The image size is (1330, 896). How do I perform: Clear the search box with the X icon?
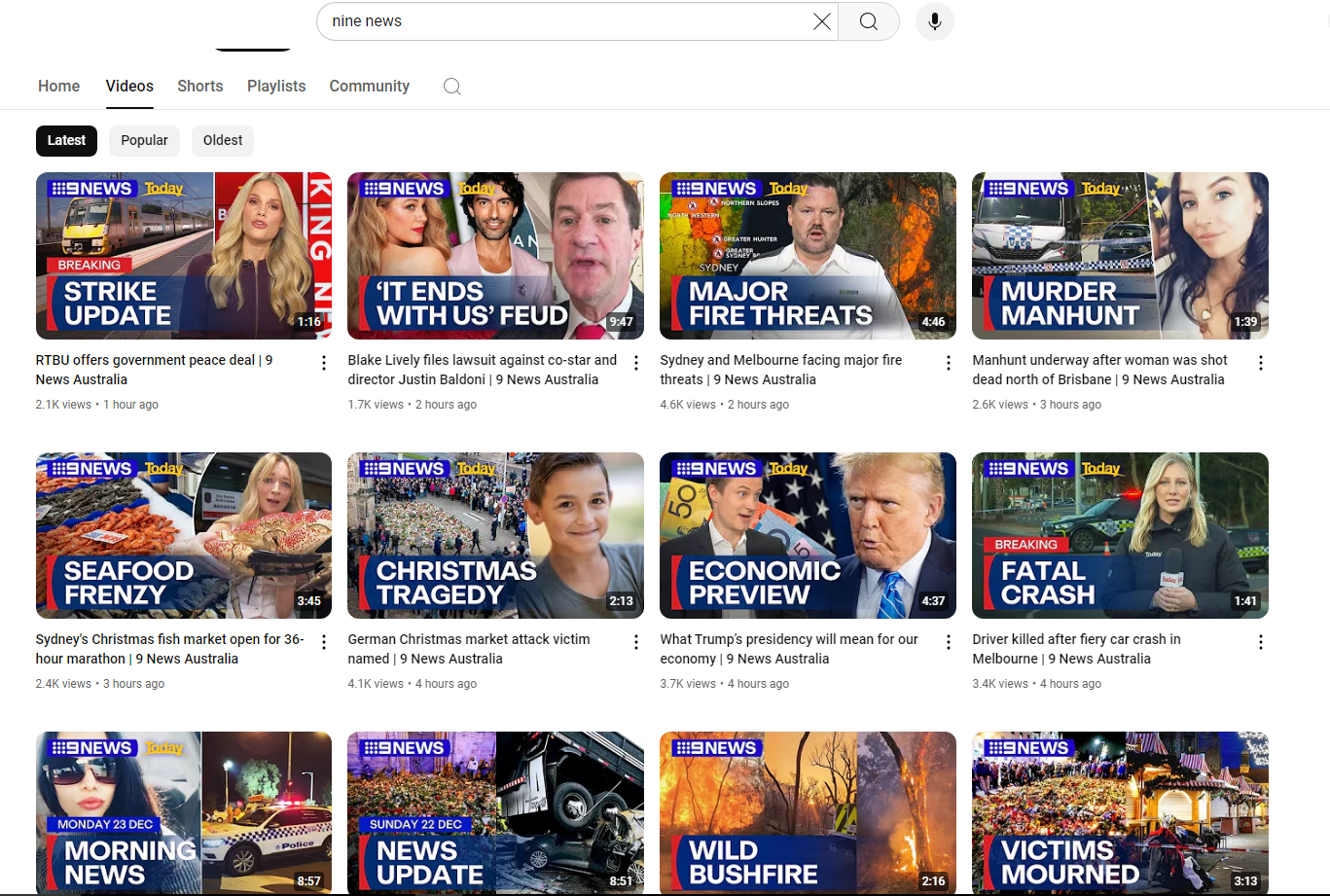coord(822,21)
